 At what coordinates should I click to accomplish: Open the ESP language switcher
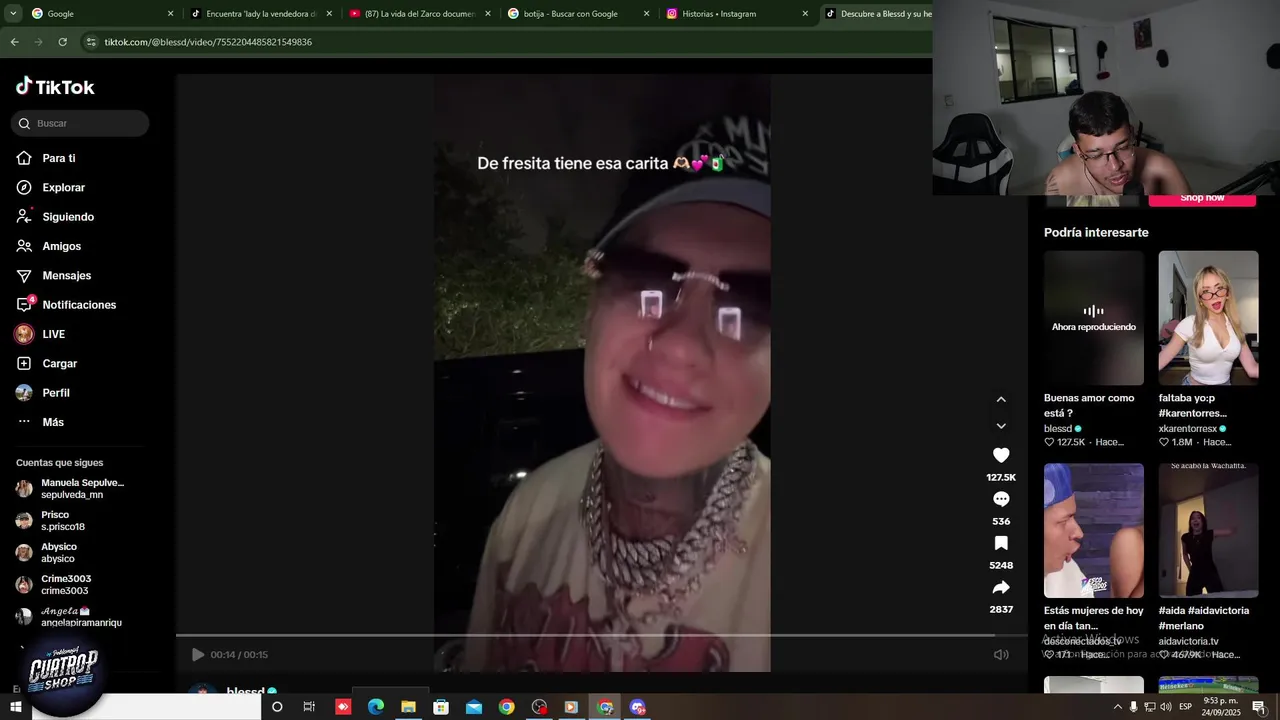1185,707
